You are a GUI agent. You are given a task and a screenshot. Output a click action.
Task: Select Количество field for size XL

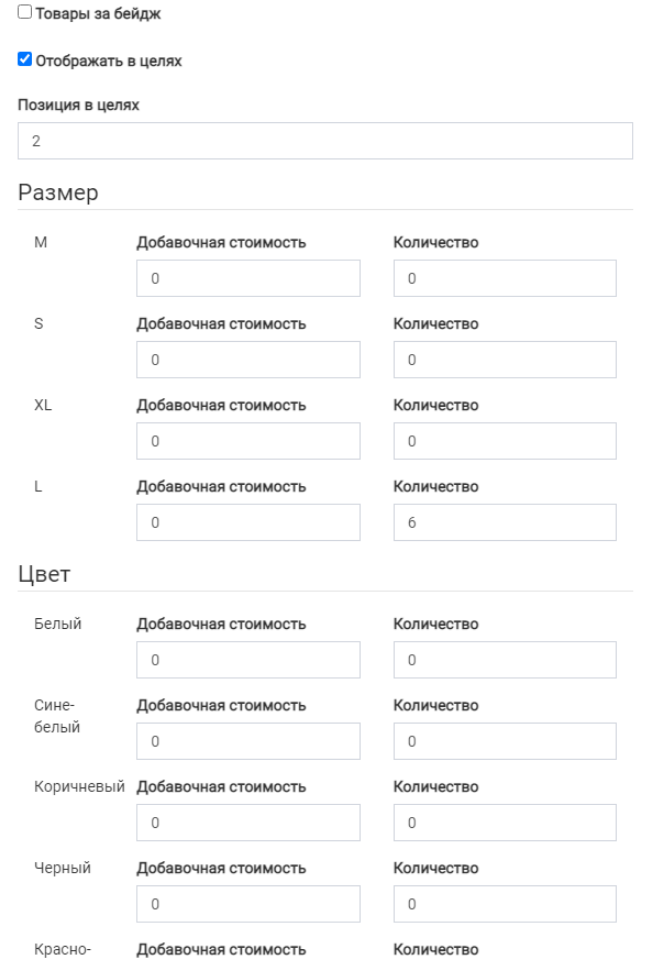[505, 441]
